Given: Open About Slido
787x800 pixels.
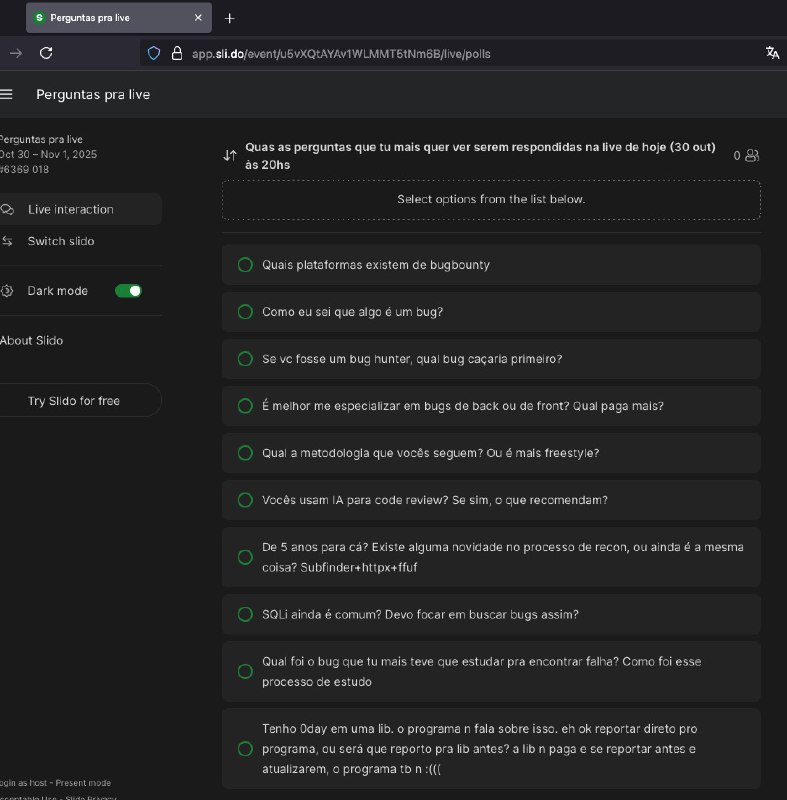Looking at the screenshot, I should click(32, 340).
